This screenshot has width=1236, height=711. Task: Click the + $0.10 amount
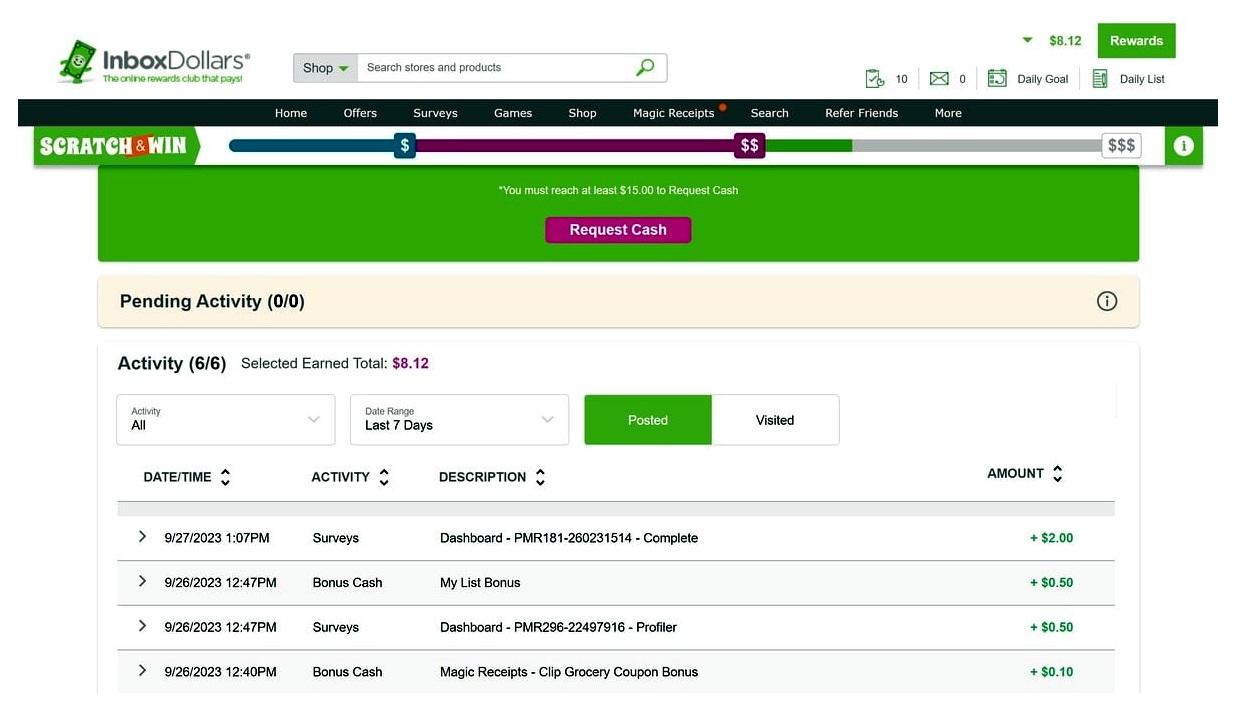pyautogui.click(x=1051, y=672)
